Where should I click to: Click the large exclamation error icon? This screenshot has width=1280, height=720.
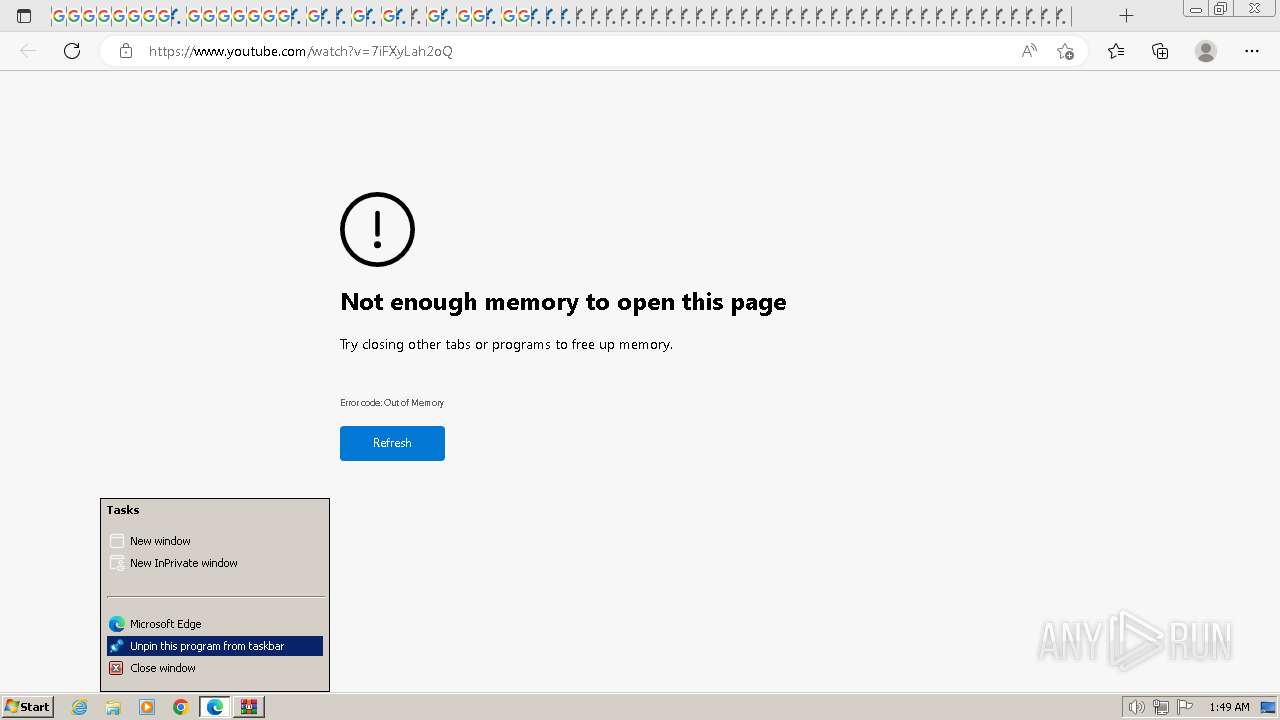coord(377,229)
